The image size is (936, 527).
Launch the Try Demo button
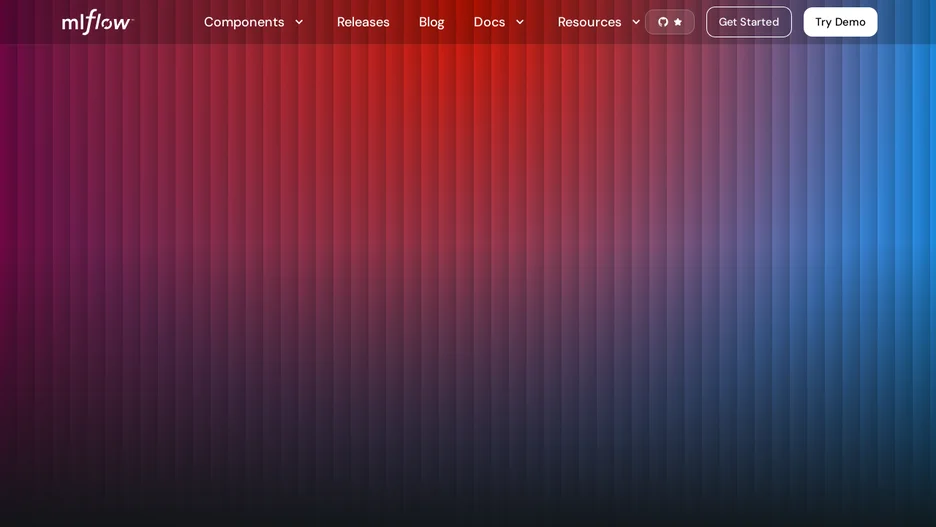[840, 22]
